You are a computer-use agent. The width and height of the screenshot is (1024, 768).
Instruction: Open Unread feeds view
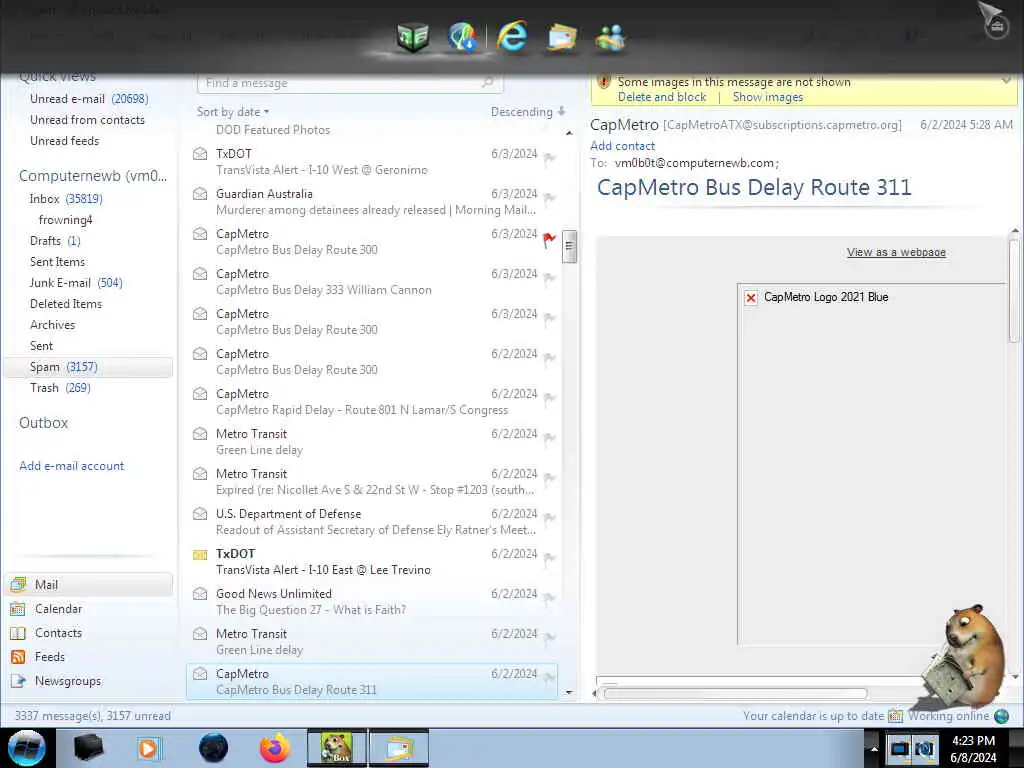65,140
